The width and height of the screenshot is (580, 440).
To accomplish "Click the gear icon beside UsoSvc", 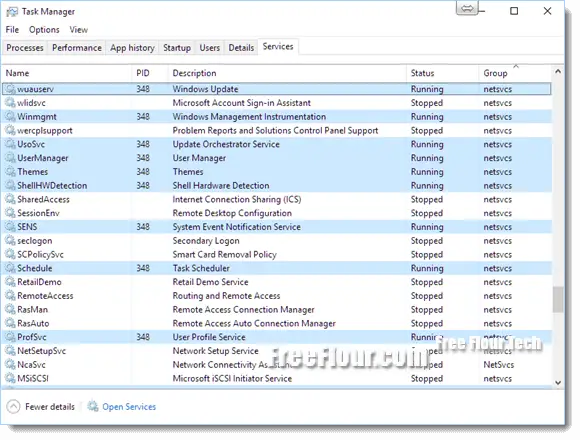I will 10,144.
